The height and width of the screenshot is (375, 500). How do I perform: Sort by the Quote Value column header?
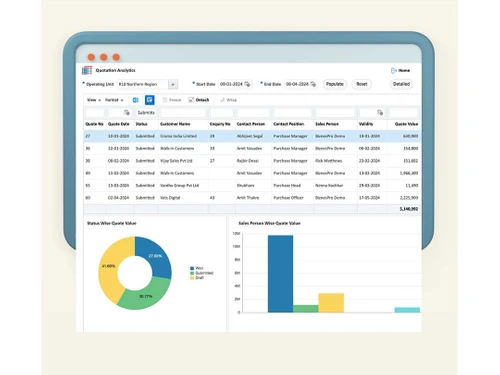click(x=406, y=124)
